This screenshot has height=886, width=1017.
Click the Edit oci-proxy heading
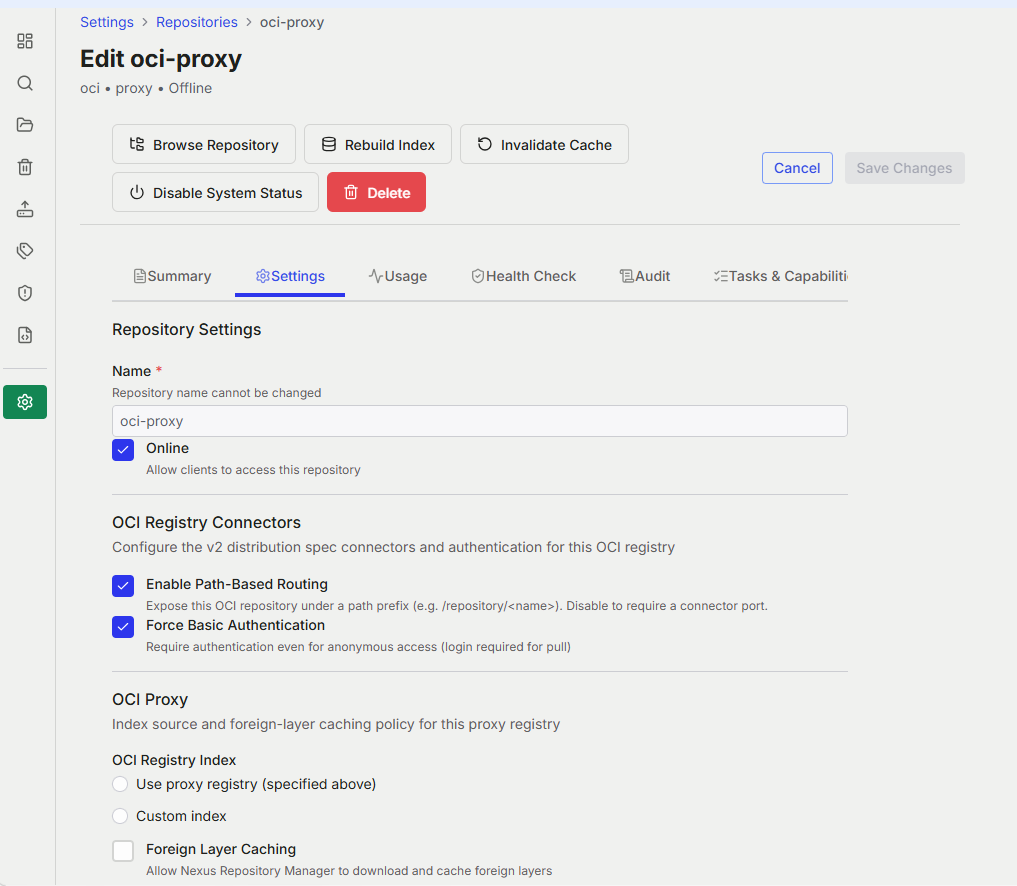point(161,58)
